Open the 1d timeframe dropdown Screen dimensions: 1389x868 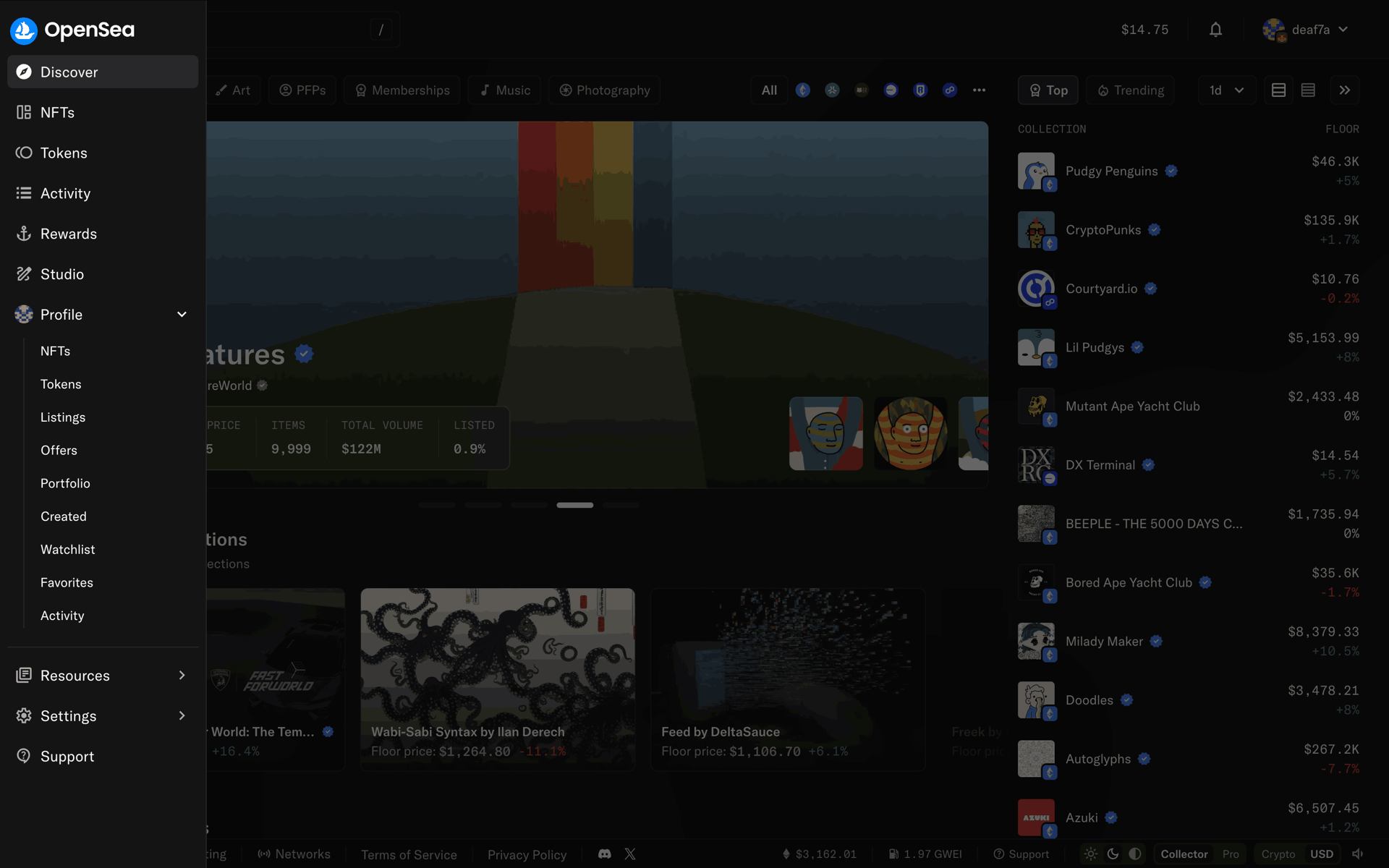[1227, 90]
